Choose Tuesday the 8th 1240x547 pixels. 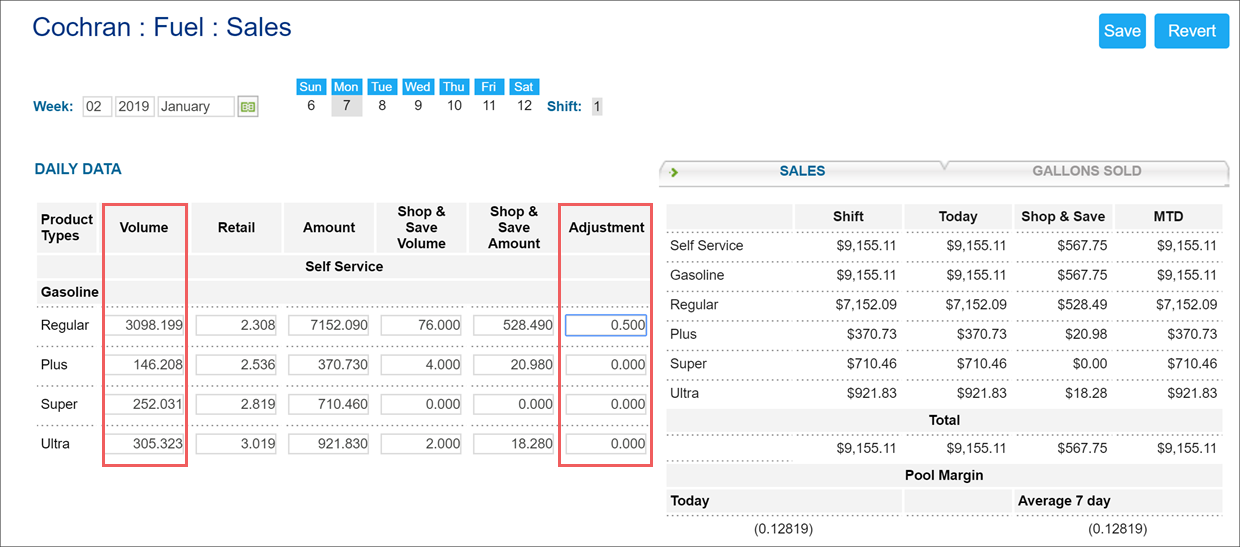(382, 97)
